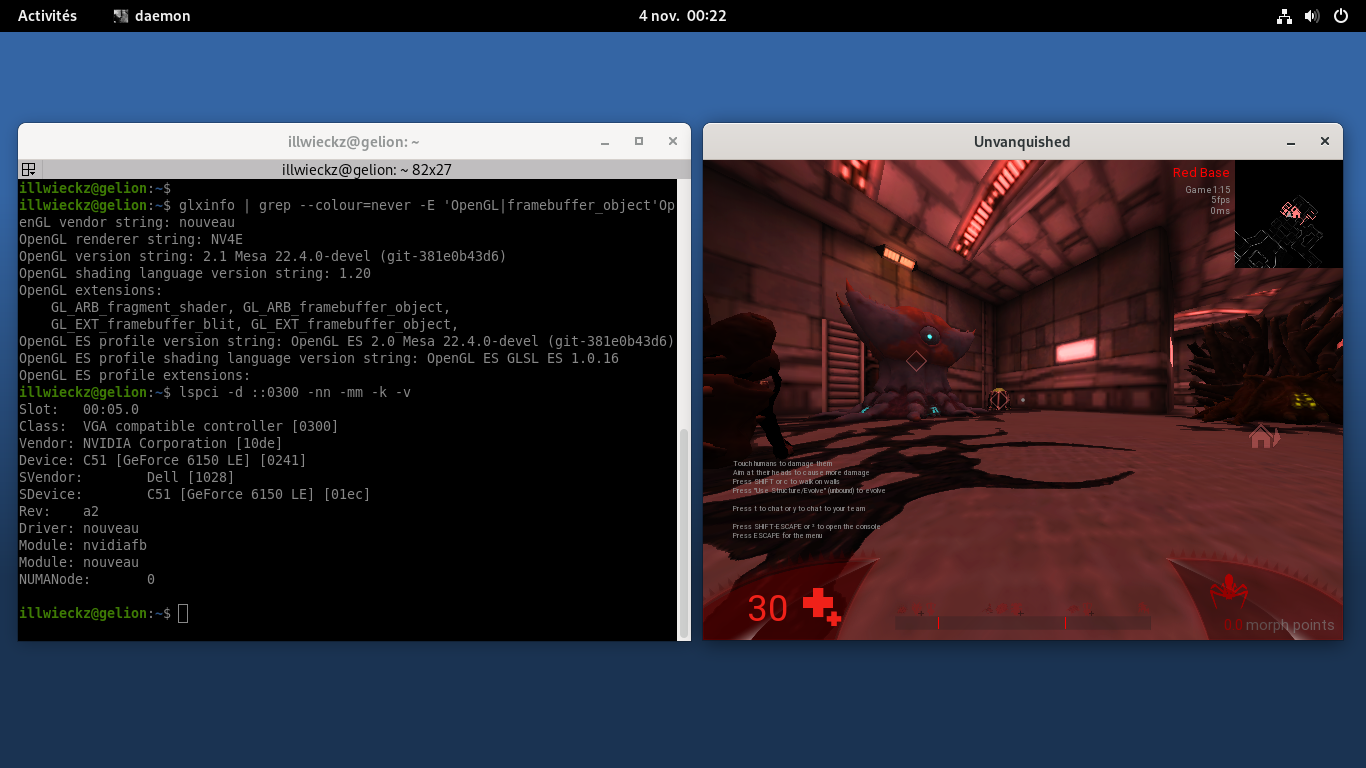Click the 'NUMANode: 0' line

pyautogui.click(x=87, y=579)
